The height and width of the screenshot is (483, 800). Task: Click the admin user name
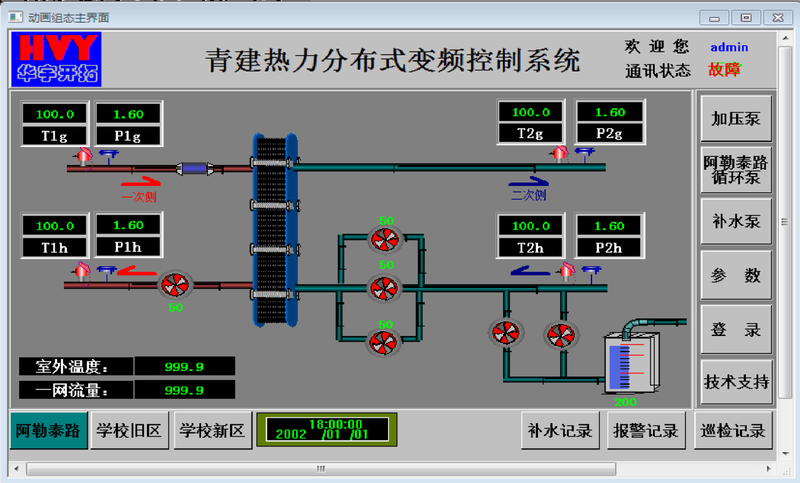coord(729,47)
